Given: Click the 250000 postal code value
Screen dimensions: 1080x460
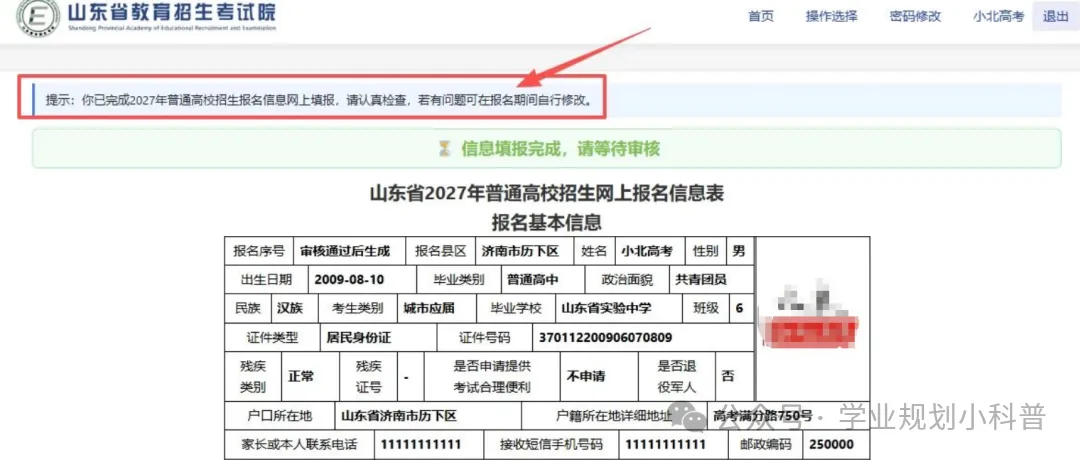Looking at the screenshot, I should tap(831, 444).
